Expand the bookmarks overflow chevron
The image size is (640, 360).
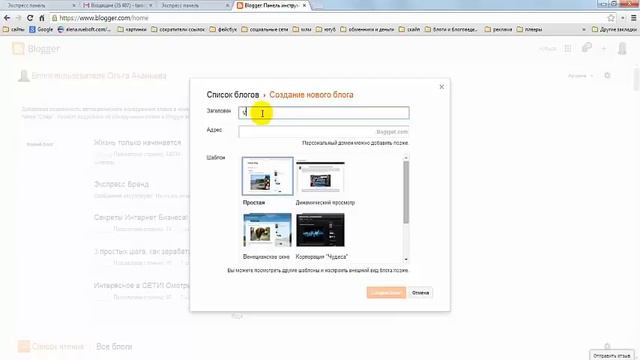tap(584, 29)
